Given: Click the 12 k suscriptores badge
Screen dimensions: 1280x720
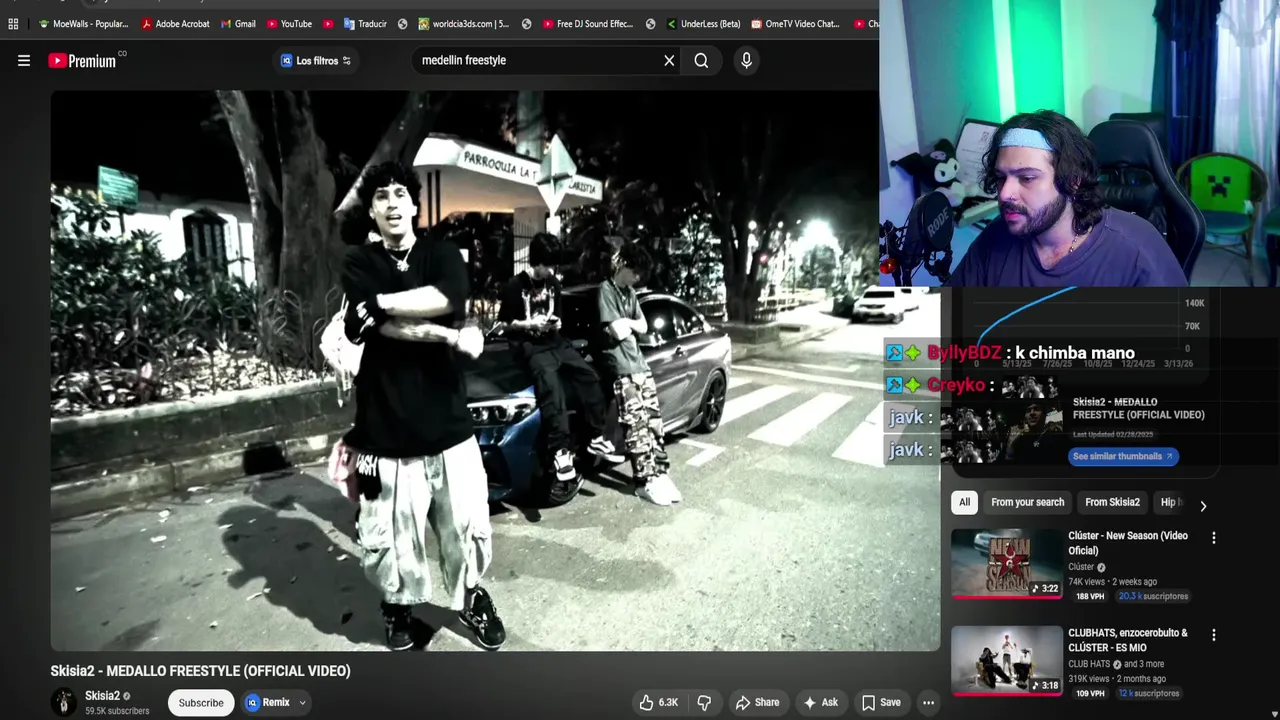Looking at the screenshot, I should (1148, 693).
